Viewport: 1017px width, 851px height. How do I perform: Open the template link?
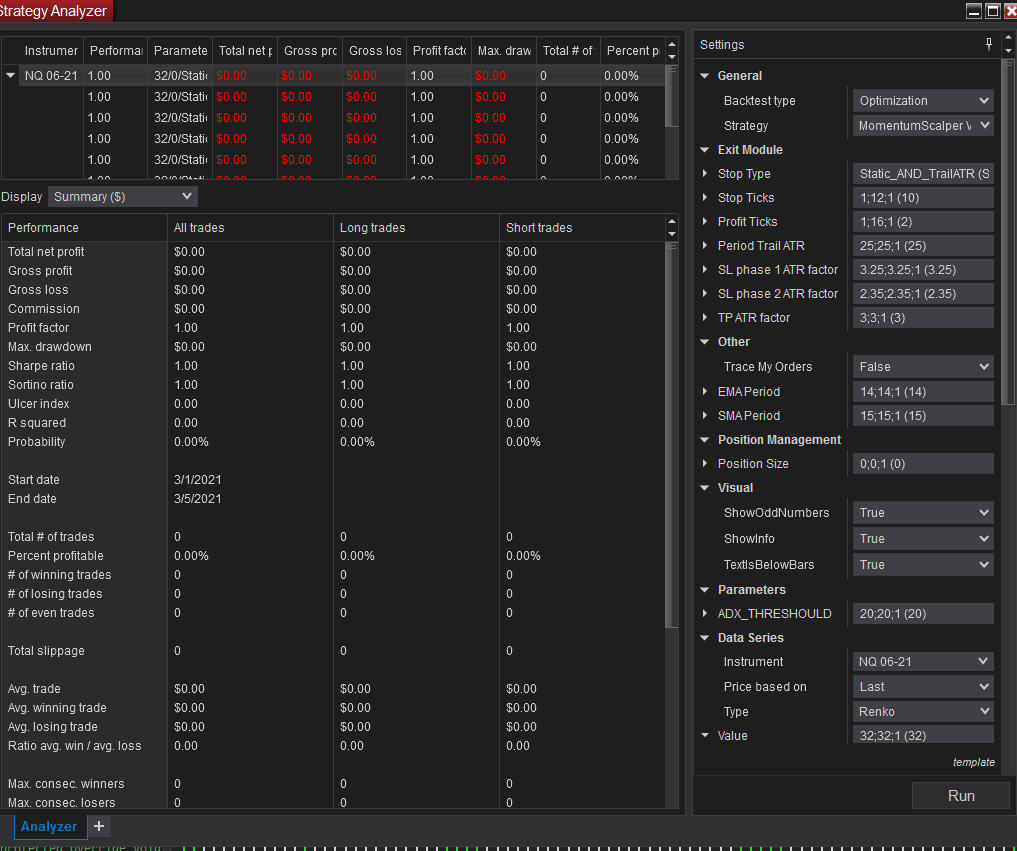pos(973,762)
